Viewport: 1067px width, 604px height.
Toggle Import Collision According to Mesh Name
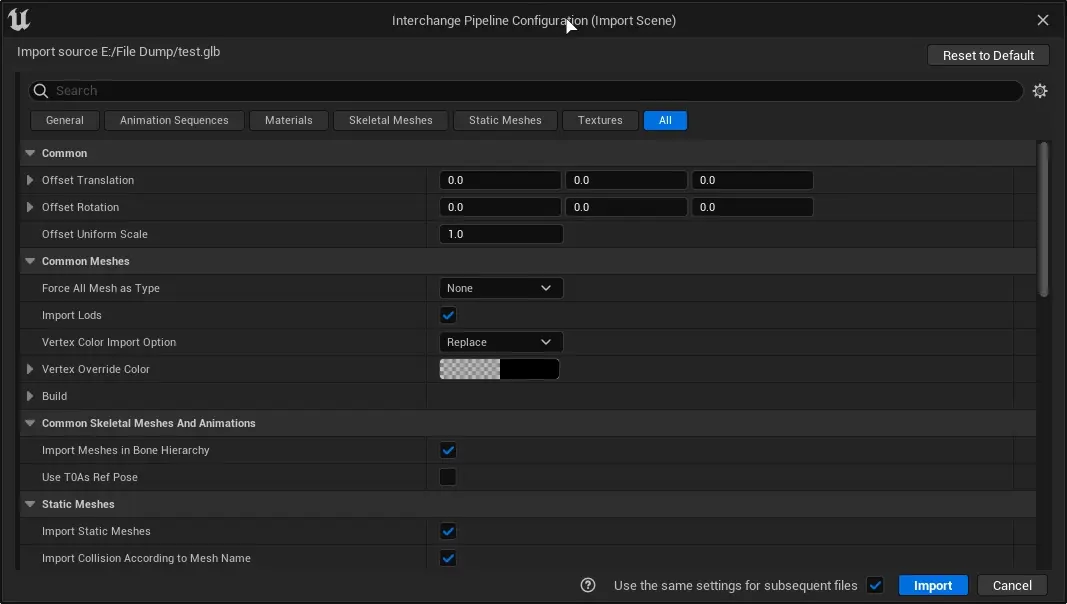448,558
